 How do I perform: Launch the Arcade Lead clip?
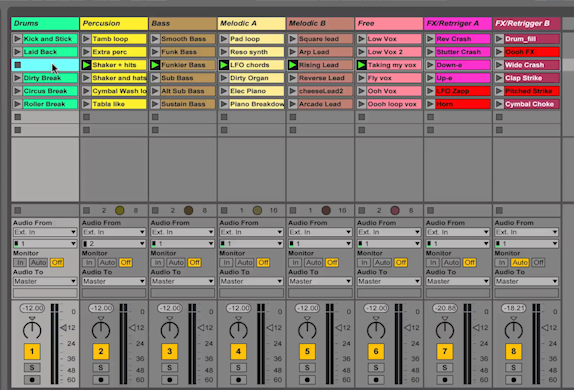click(292, 104)
